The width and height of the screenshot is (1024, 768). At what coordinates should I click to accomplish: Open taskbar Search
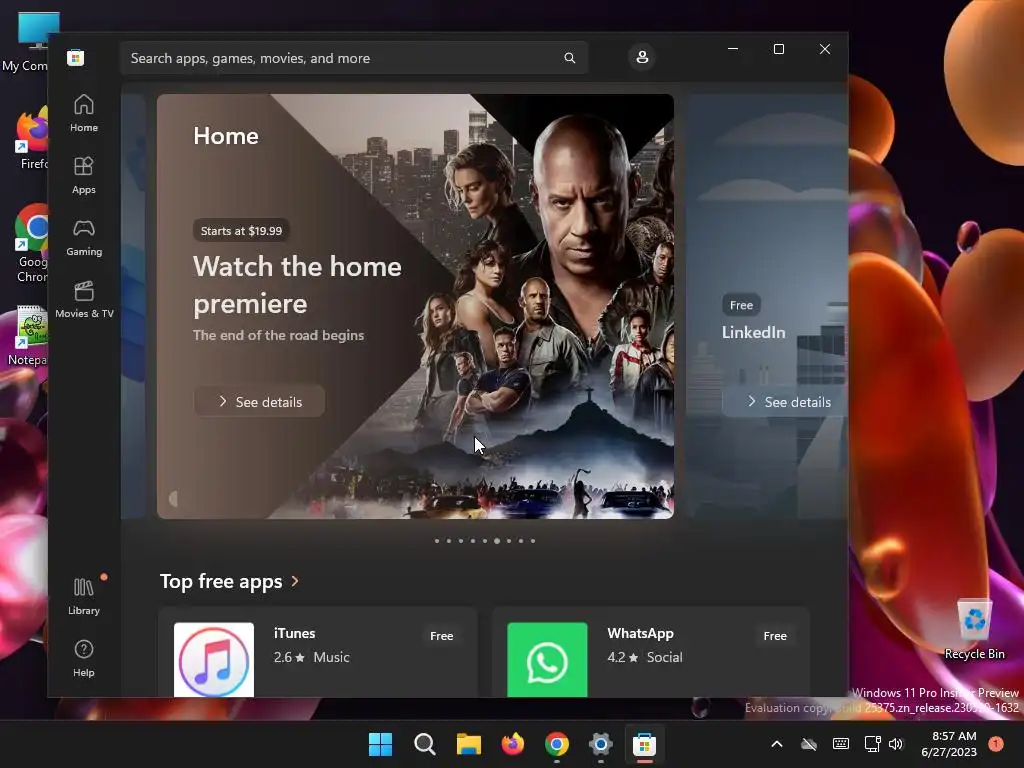tap(424, 744)
